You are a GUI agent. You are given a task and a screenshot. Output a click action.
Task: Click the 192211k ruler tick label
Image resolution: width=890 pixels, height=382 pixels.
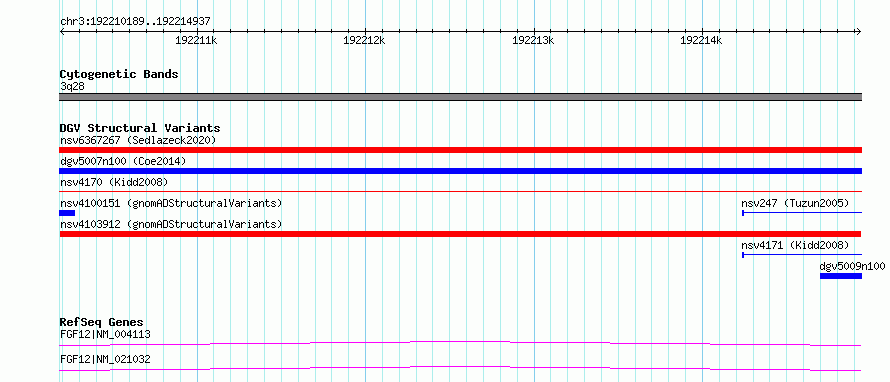click(x=196, y=41)
